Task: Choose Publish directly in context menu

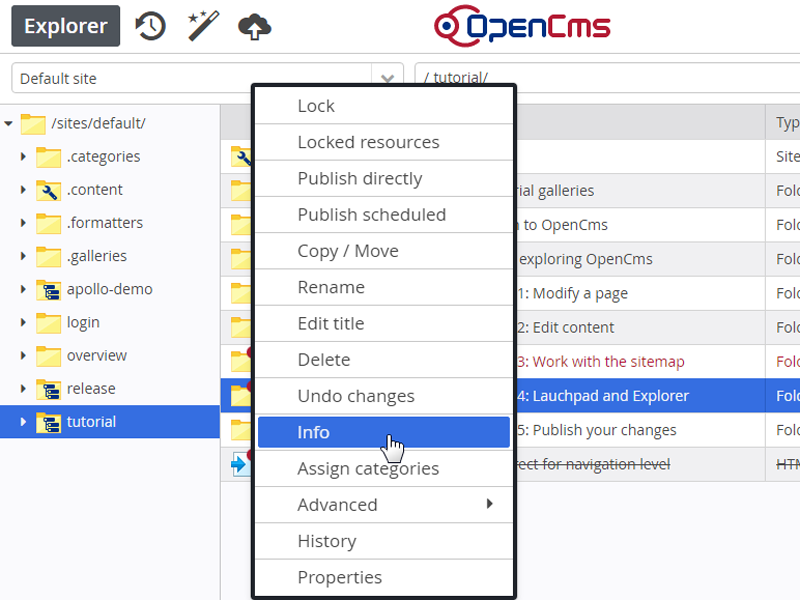Action: coord(359,178)
